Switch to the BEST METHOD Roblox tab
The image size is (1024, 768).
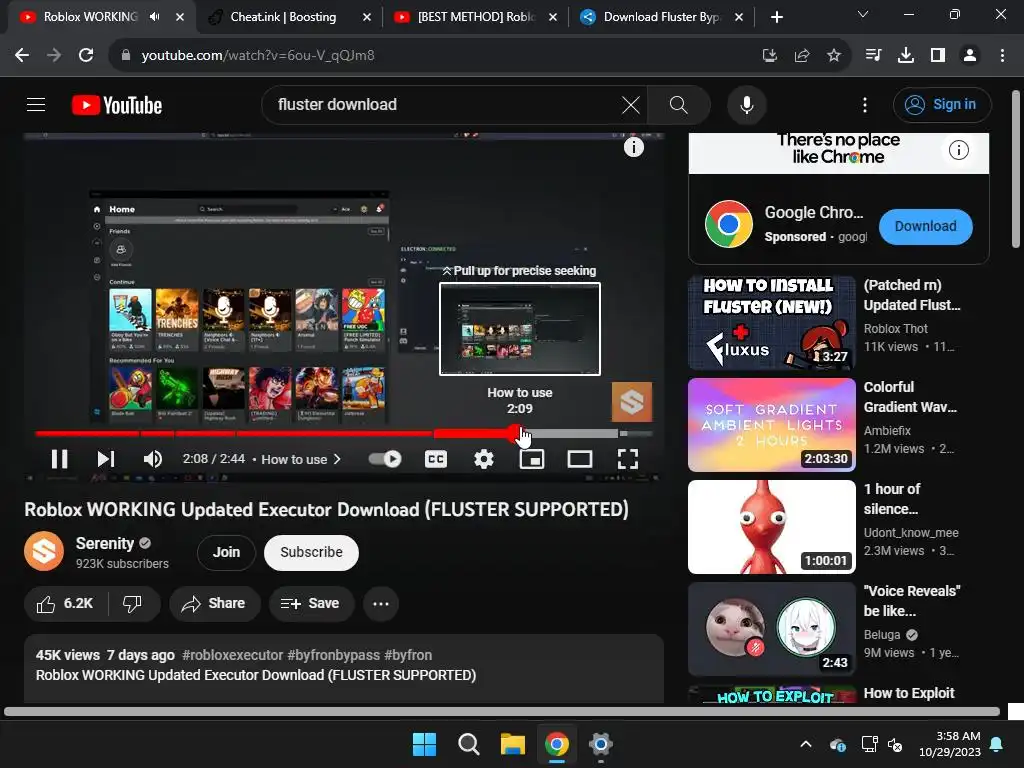pyautogui.click(x=476, y=17)
